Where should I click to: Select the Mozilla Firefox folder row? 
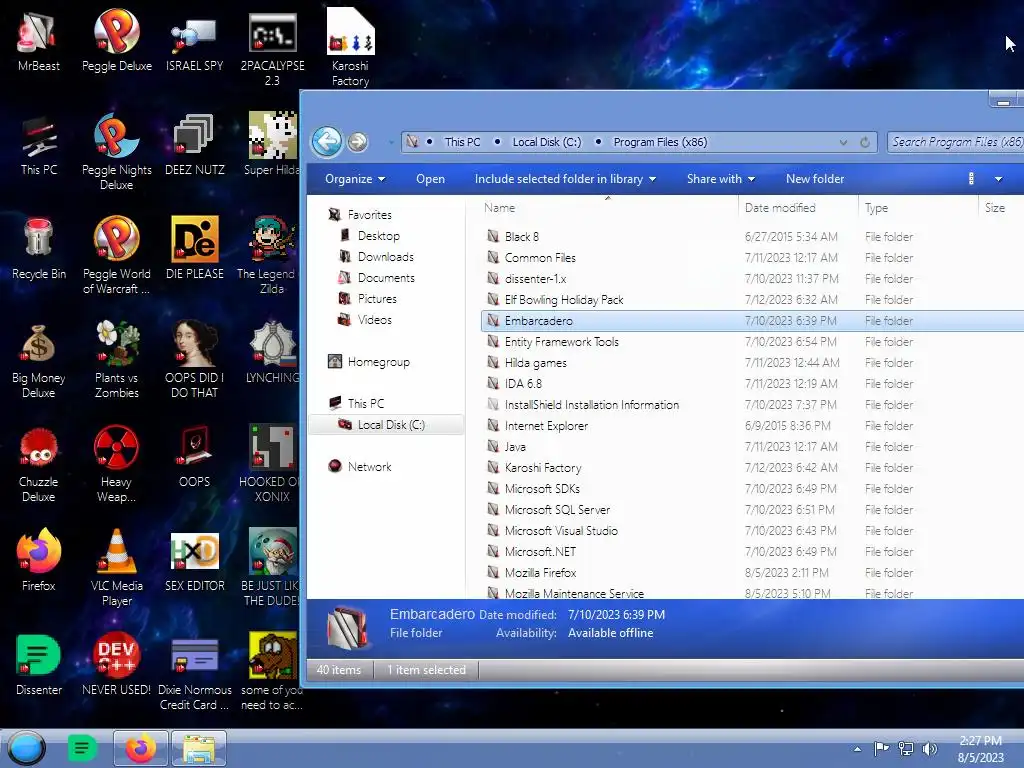[751, 572]
